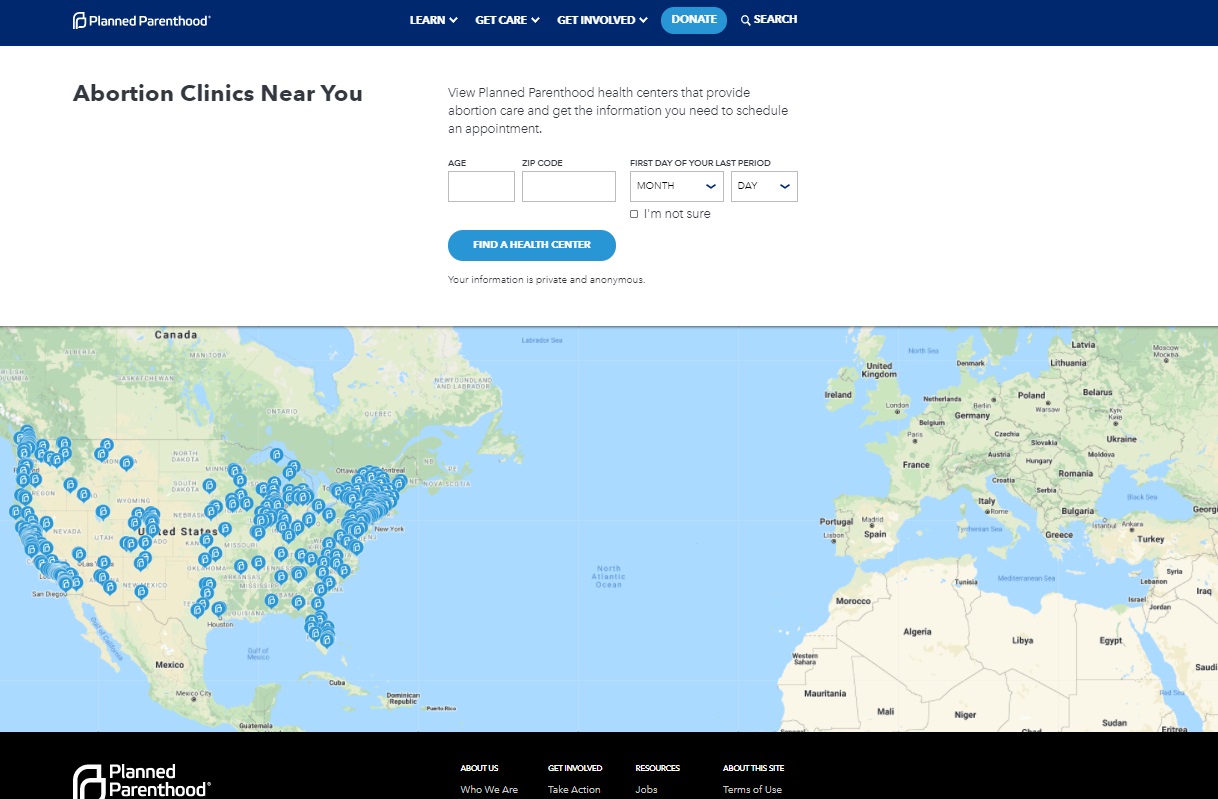Click the Planned Parenthood footer logo
This screenshot has width=1218, height=799.
click(141, 781)
